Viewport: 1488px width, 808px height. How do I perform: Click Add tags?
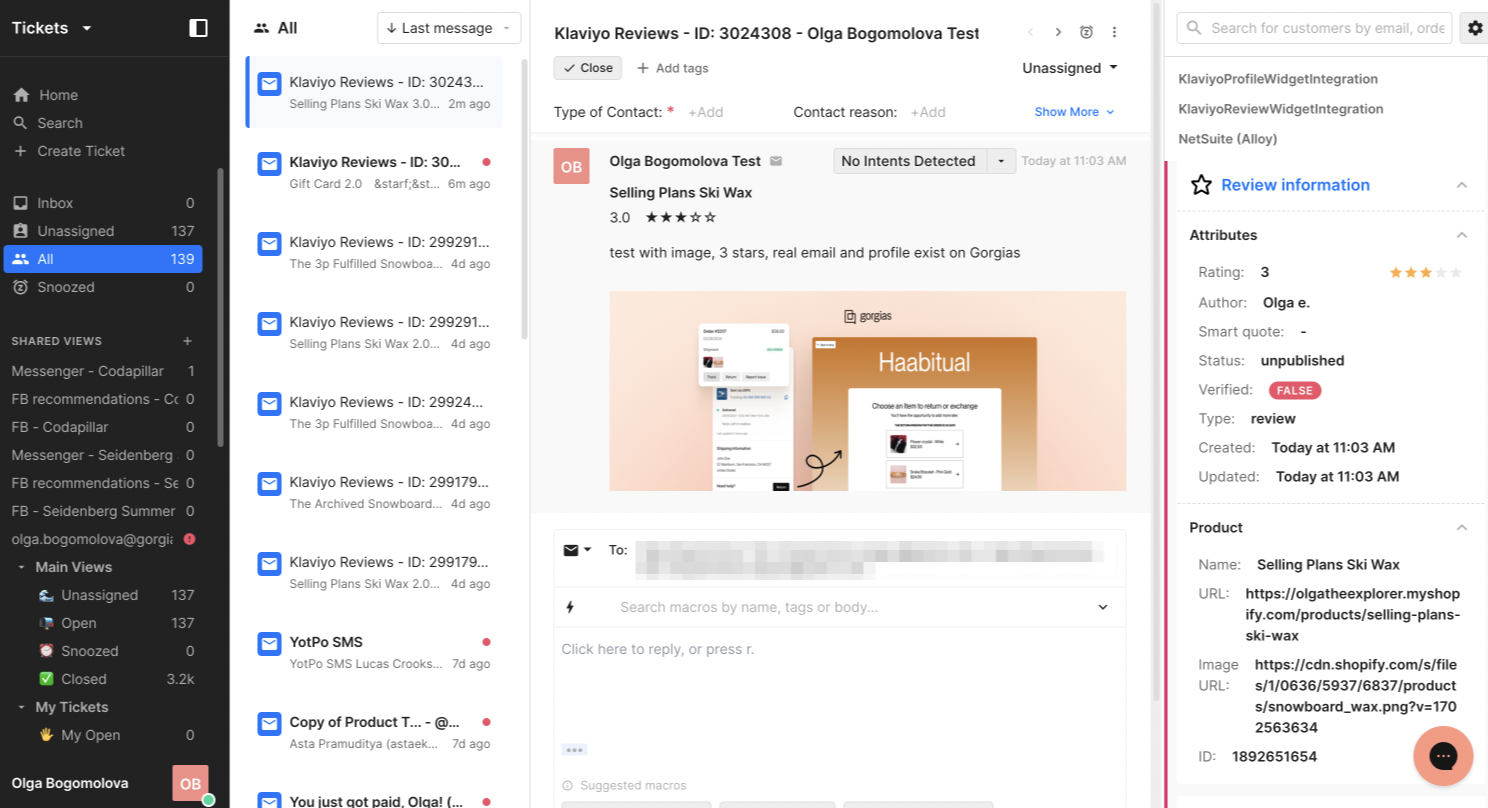click(673, 68)
